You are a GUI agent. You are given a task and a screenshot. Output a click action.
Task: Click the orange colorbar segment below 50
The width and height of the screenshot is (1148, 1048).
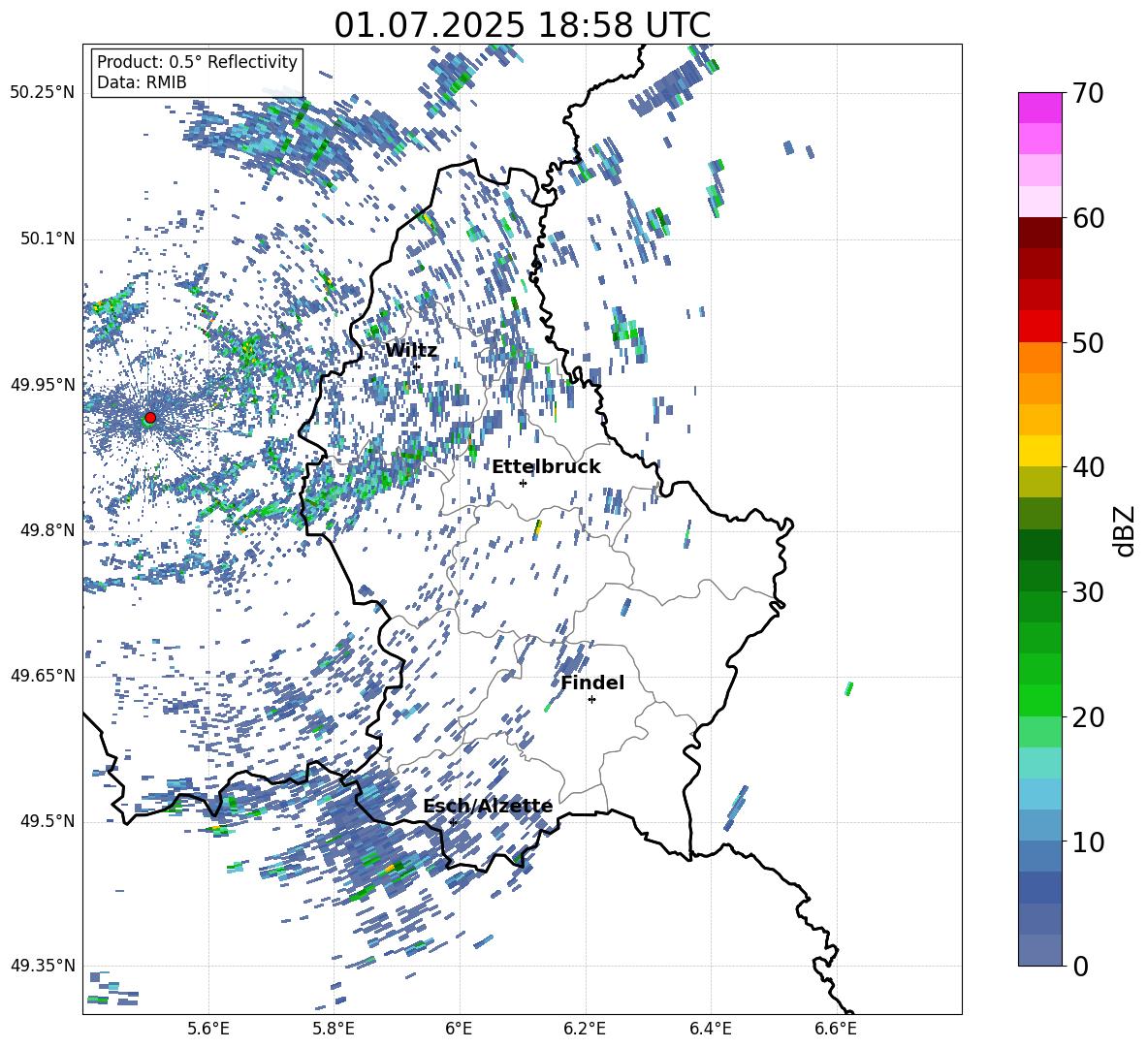1039,358
